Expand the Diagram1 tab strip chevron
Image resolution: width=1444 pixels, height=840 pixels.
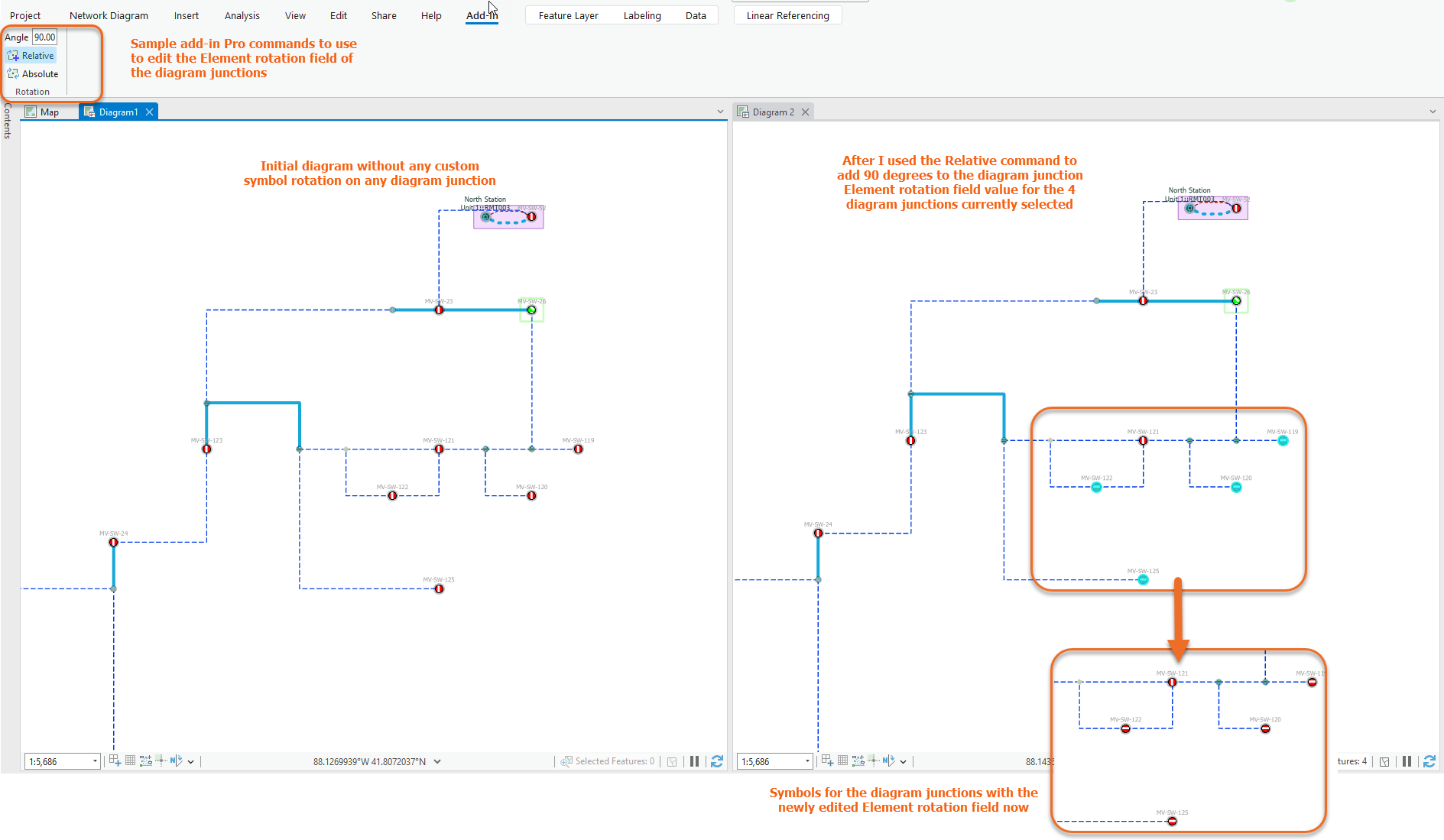[x=719, y=111]
